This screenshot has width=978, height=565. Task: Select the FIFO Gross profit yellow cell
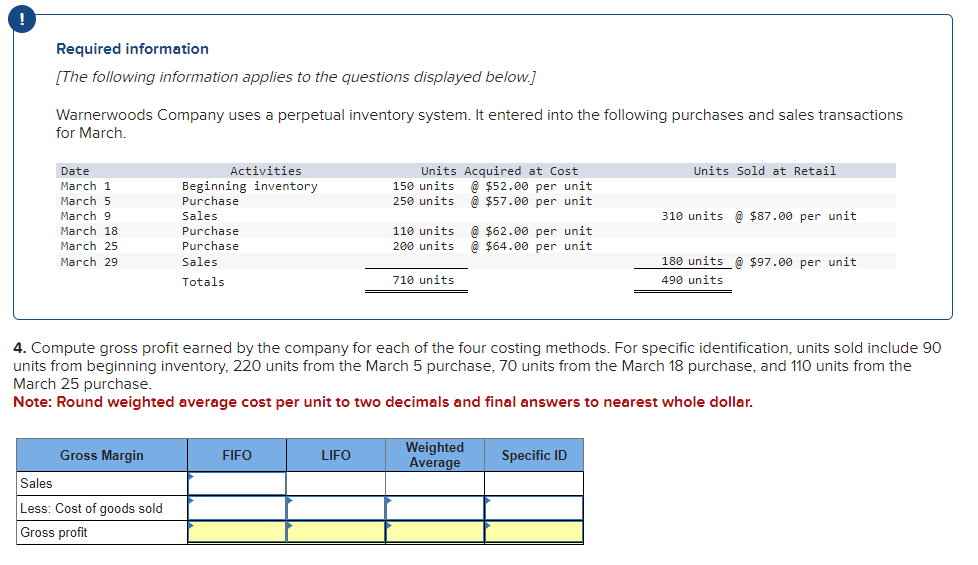[x=237, y=533]
